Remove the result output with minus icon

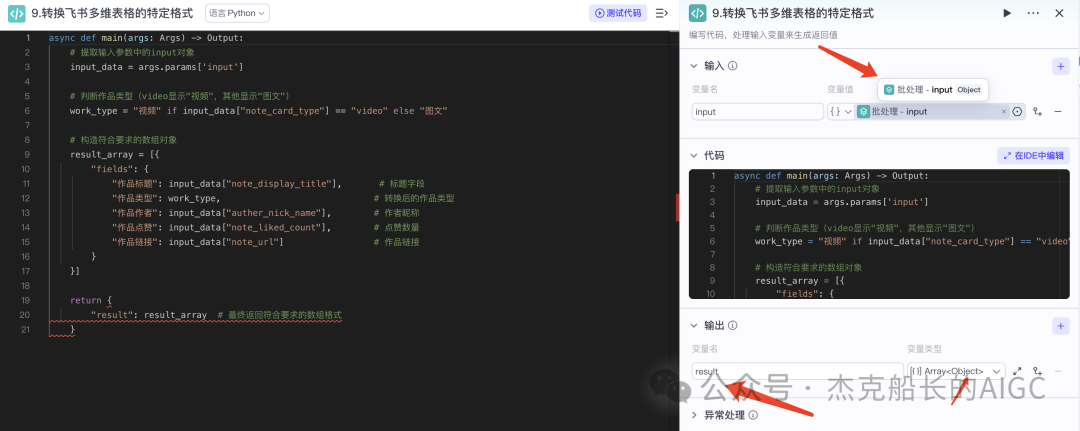click(x=1058, y=371)
